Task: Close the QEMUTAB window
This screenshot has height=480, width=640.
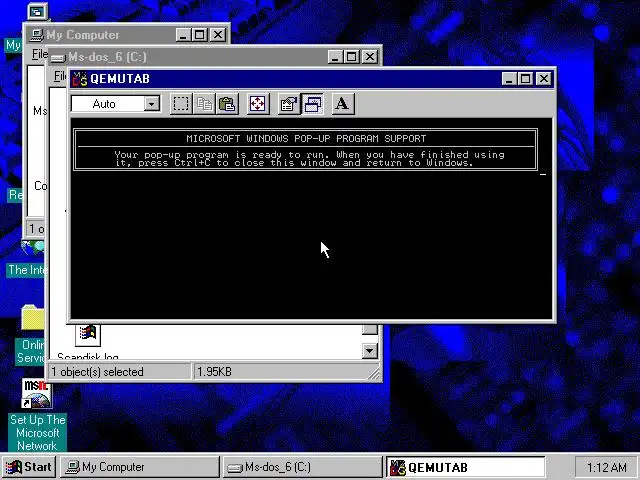Action: (x=544, y=79)
